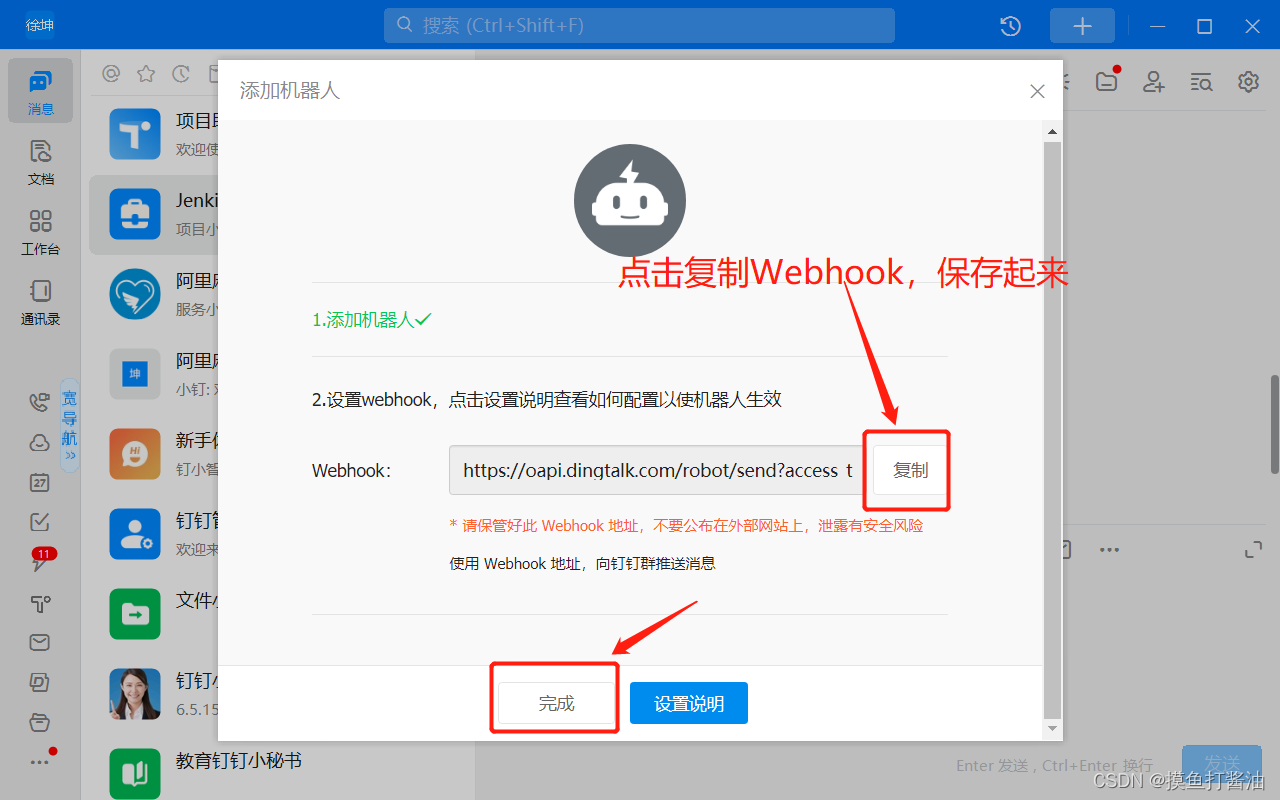Viewport: 1280px width, 800px height.
Task: Click the robot avatar in dialog
Action: [x=629, y=199]
